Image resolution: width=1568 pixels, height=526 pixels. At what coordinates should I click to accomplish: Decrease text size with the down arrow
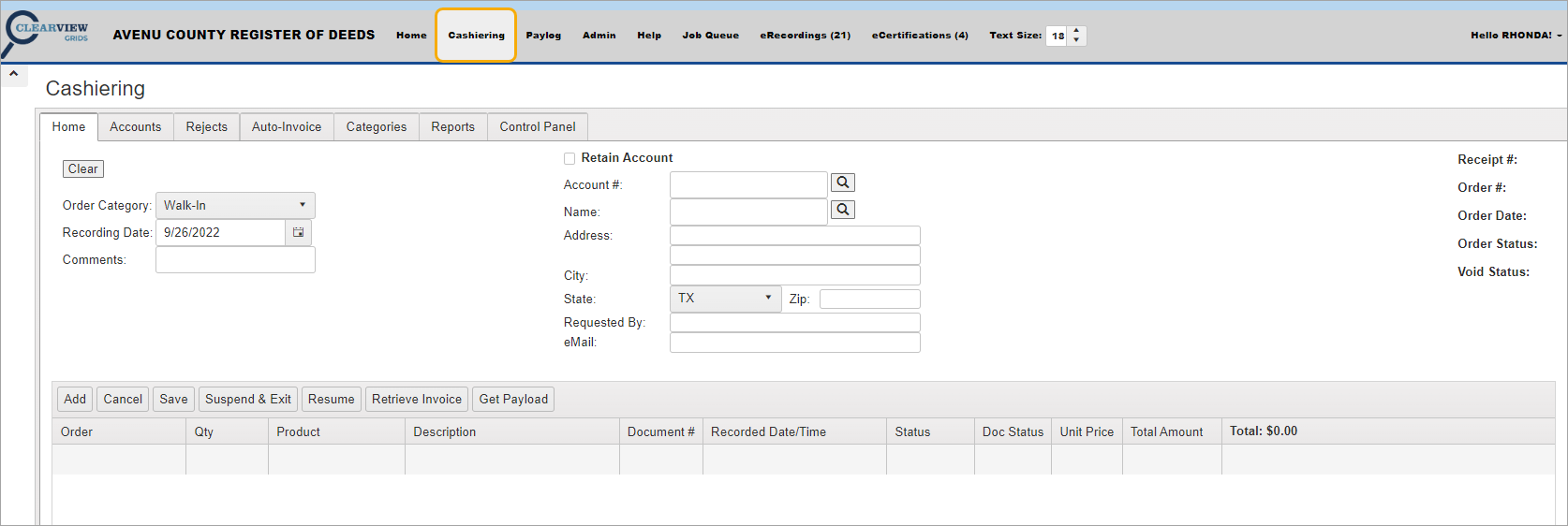(1076, 40)
